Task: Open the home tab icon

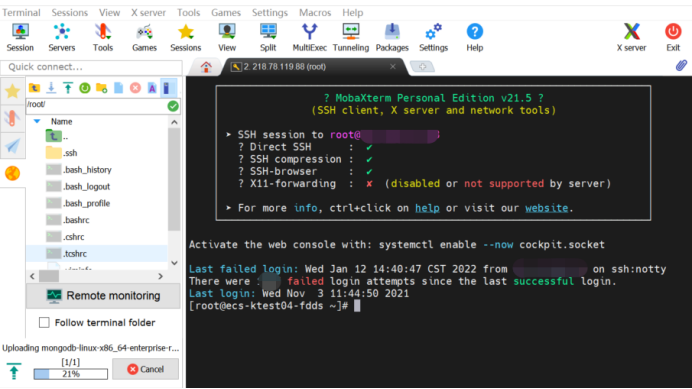Action: click(x=206, y=67)
